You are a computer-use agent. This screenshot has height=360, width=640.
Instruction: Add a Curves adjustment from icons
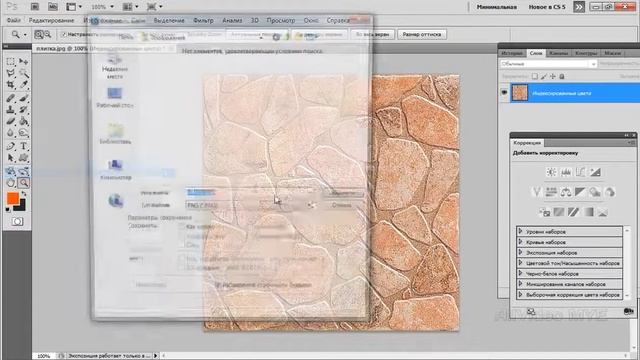pos(580,172)
